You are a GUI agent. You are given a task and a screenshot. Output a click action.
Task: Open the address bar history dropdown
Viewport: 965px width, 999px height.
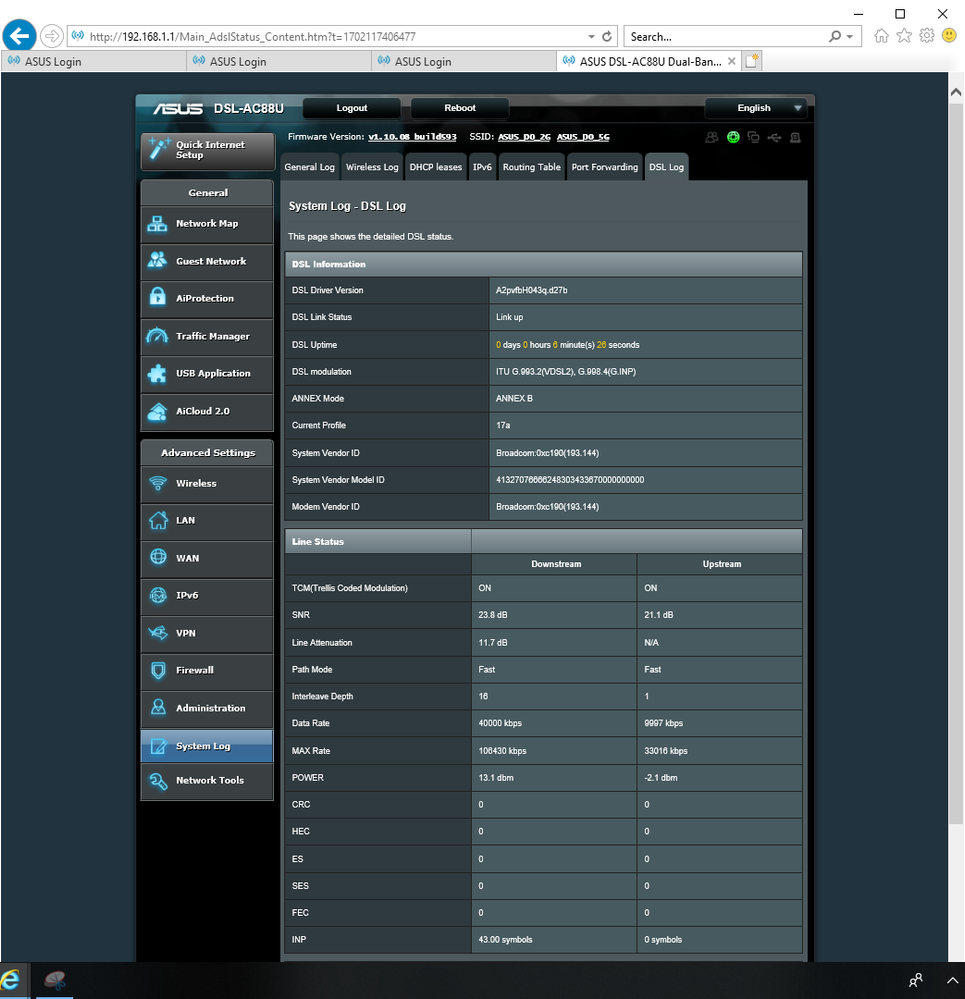tap(592, 37)
